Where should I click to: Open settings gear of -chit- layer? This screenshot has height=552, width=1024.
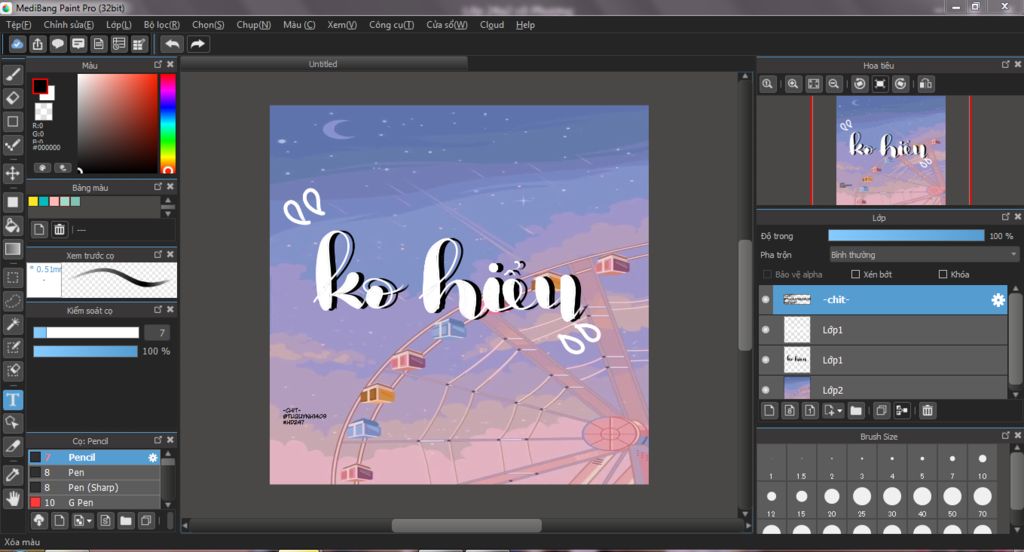pyautogui.click(x=998, y=300)
